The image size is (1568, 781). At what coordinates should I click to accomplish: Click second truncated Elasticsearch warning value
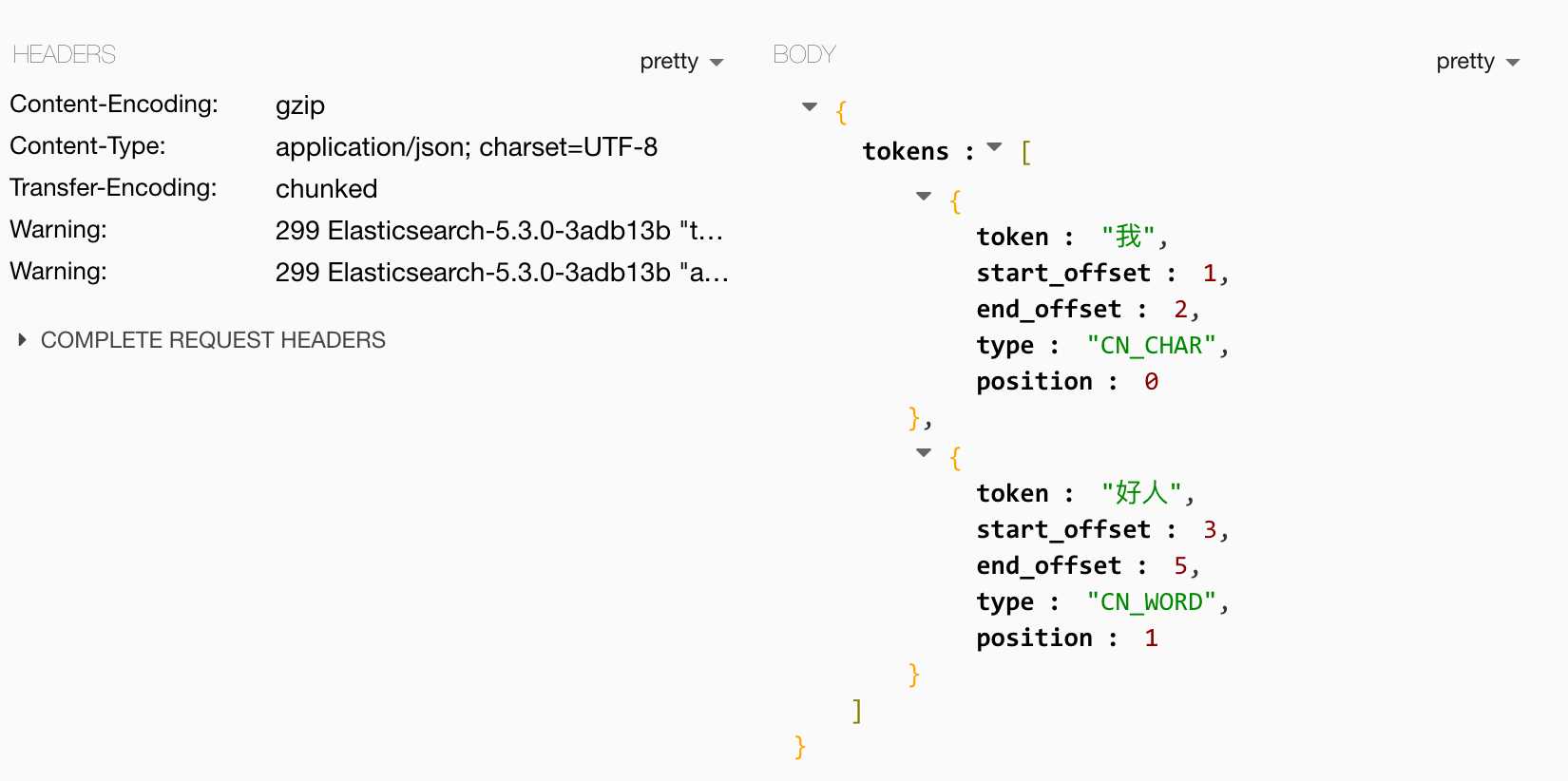502,273
